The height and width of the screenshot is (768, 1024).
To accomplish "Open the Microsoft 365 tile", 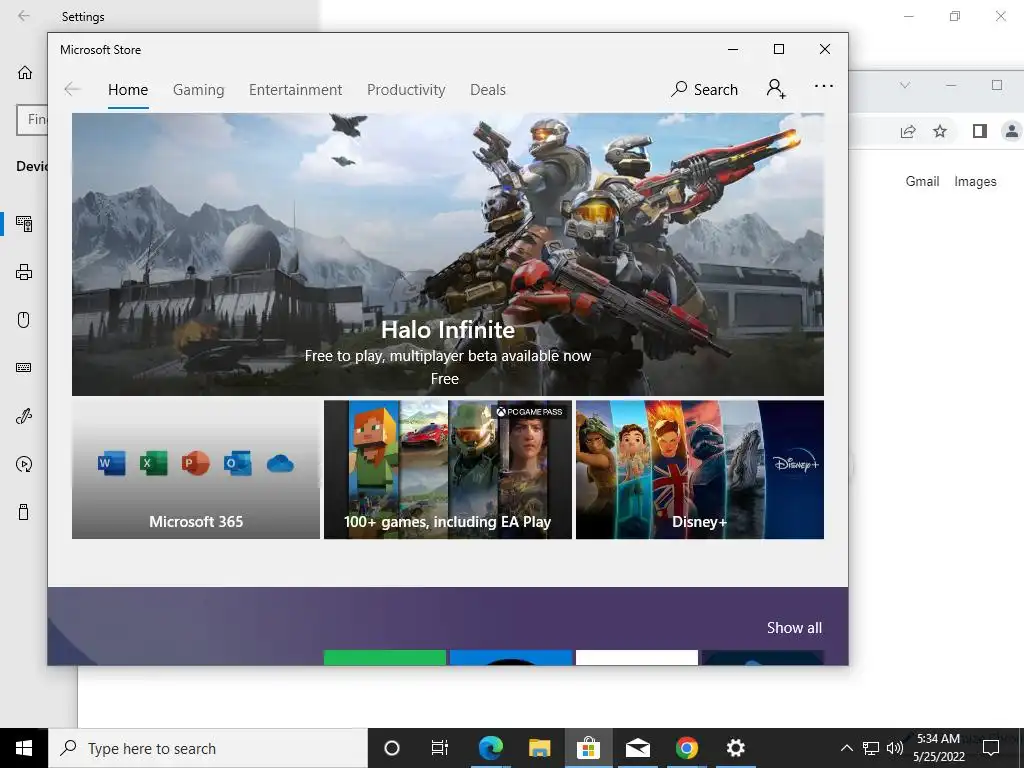I will 196,470.
